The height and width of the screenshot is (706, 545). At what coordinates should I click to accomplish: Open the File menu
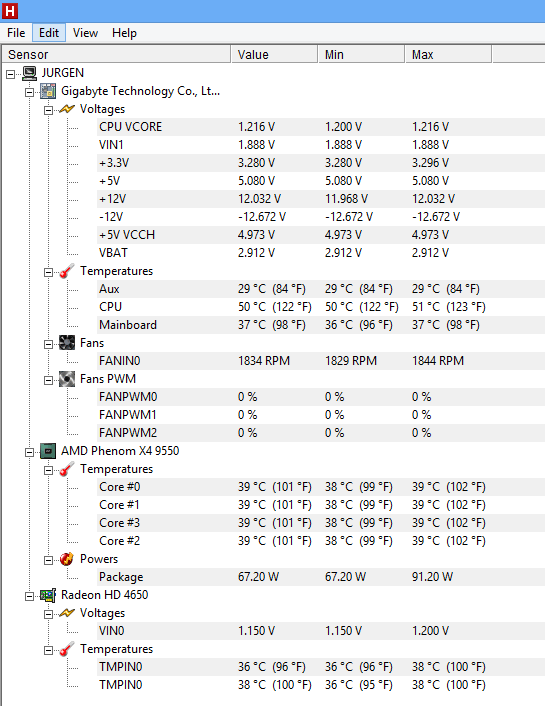click(16, 33)
